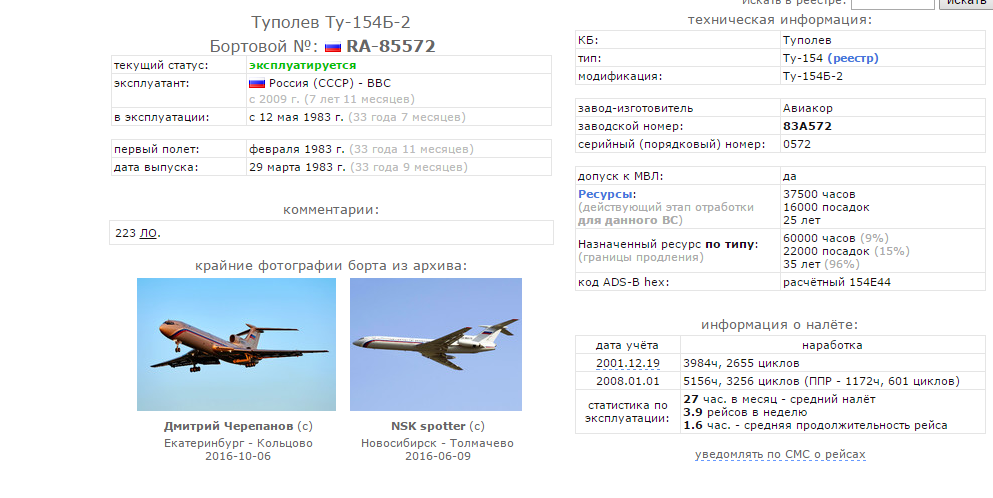Open the (реестр) link for Ту-154
Screen dimensions: 993x498
tap(852, 58)
